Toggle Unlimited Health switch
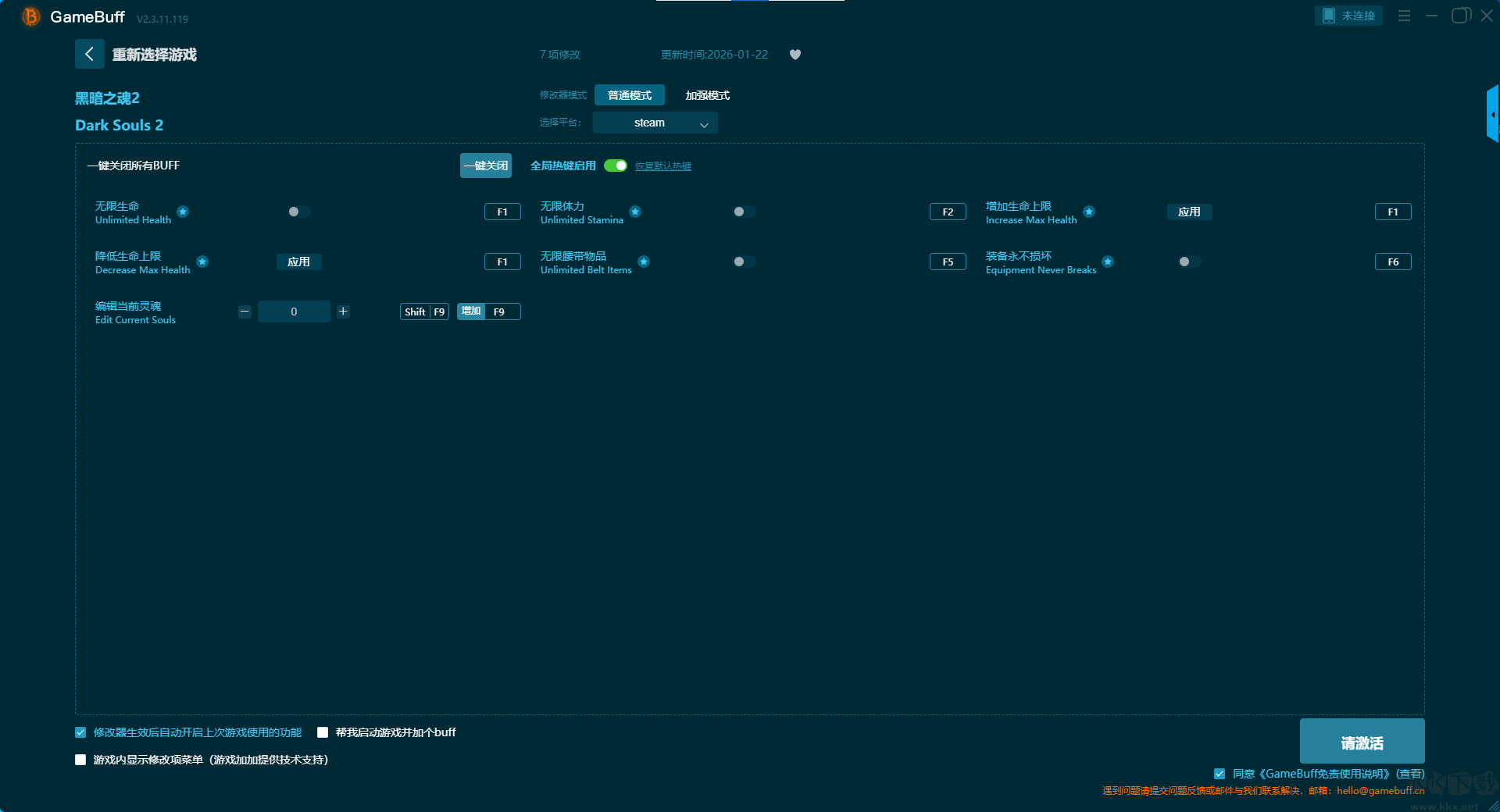Screen dimensions: 1500x812 (298, 212)
